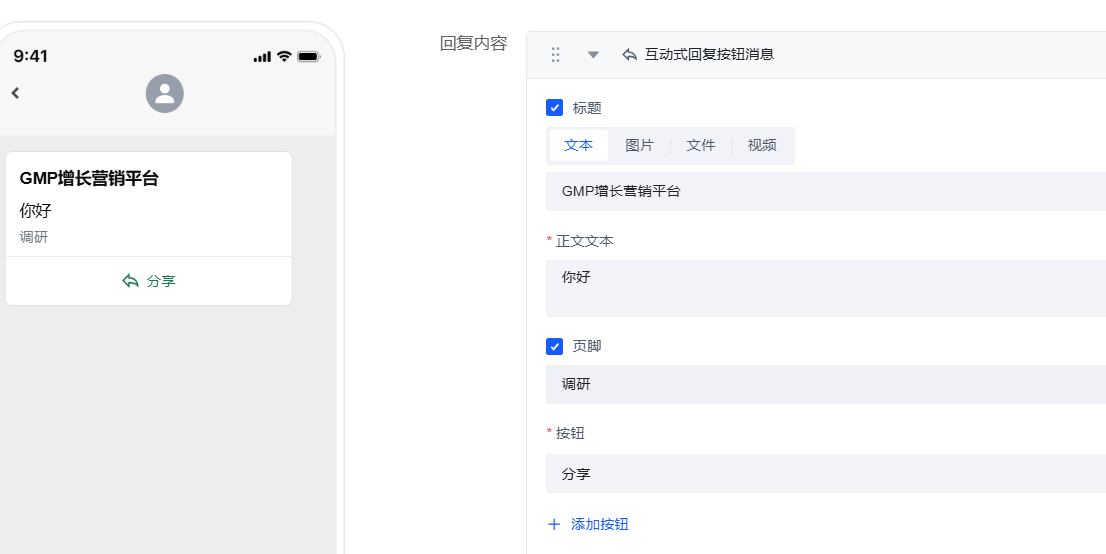The width and height of the screenshot is (1106, 554).
Task: Click the battery icon in phone status bar
Action: [x=308, y=57]
